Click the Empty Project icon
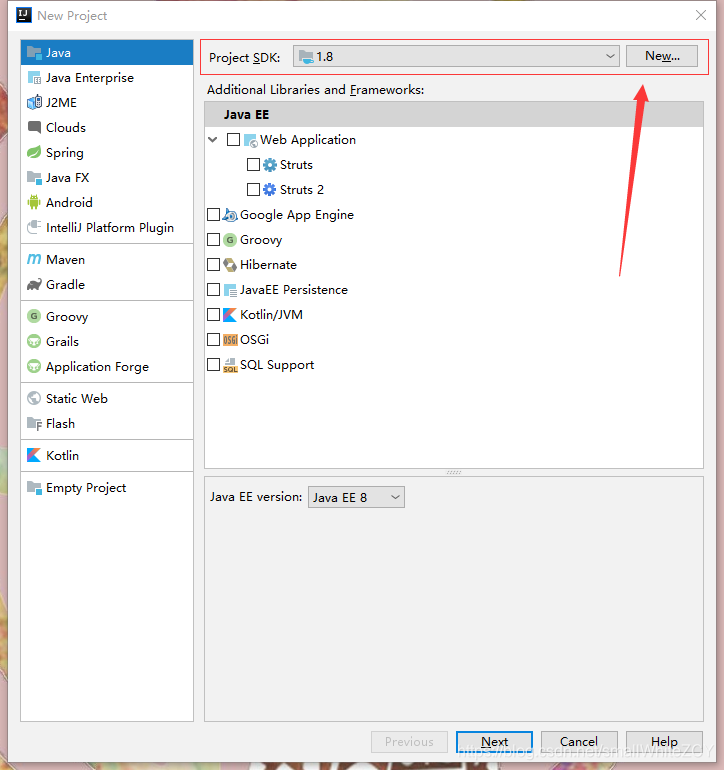The image size is (724, 770). pyautogui.click(x=34, y=488)
